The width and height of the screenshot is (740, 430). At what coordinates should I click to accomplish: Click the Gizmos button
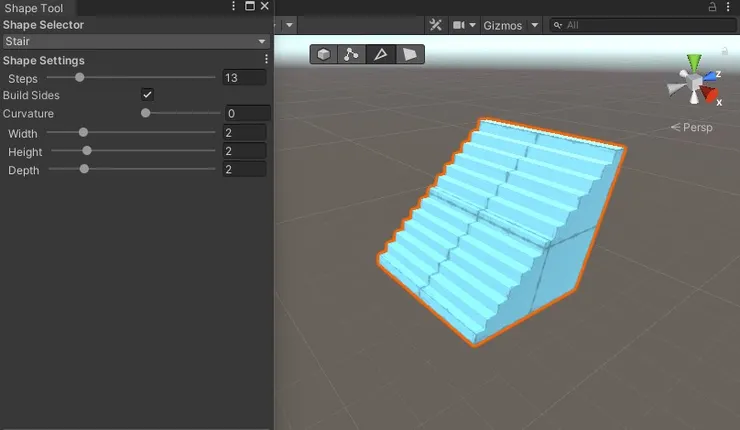tap(502, 25)
